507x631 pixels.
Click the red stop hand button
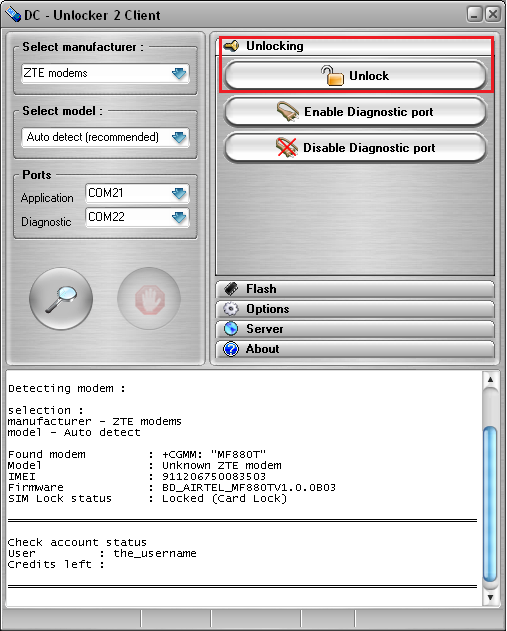tap(149, 299)
